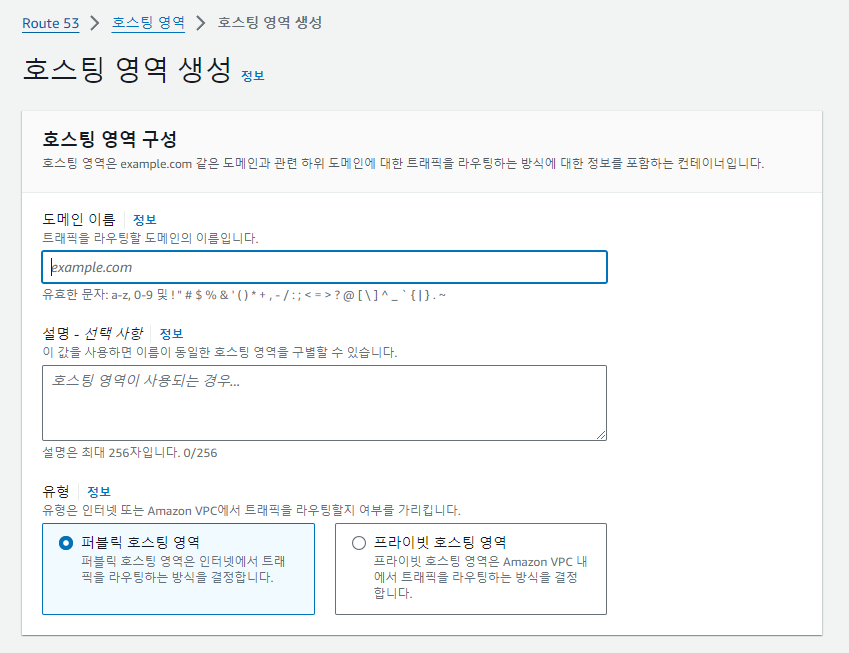
Task: Grab the textarea resize handle corner
Action: pyautogui.click(x=601, y=435)
